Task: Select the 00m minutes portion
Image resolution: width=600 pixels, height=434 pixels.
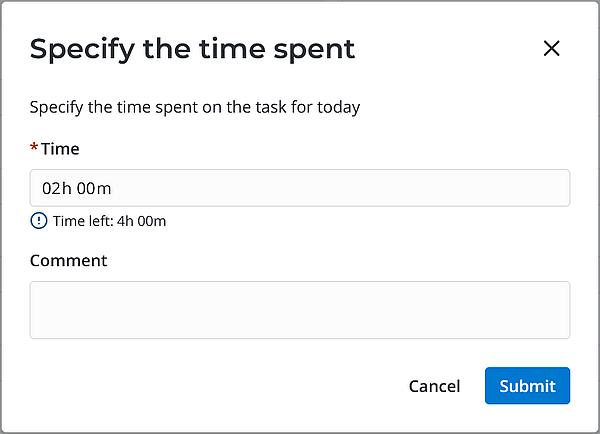Action: (96, 188)
